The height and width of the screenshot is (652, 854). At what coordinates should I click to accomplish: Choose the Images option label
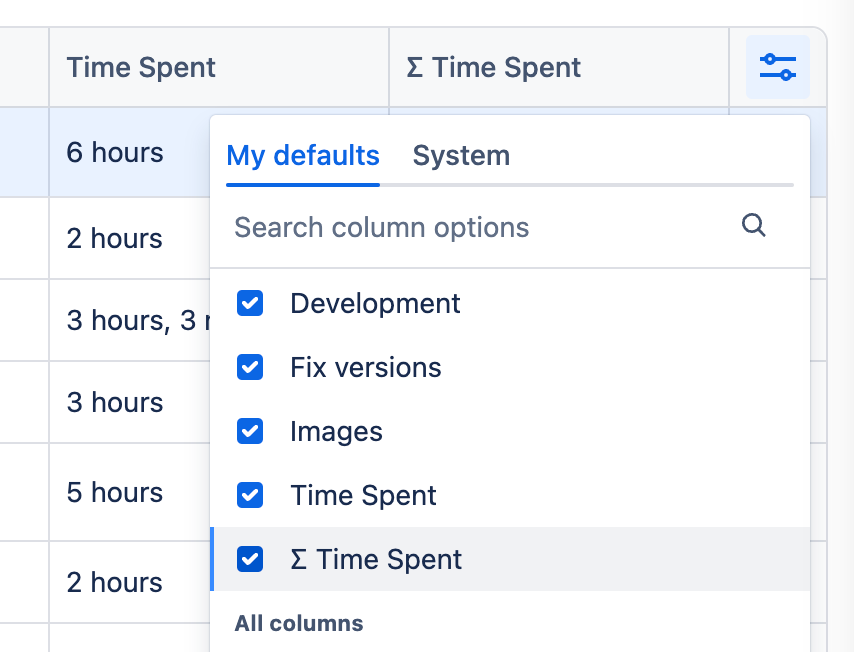coord(336,431)
